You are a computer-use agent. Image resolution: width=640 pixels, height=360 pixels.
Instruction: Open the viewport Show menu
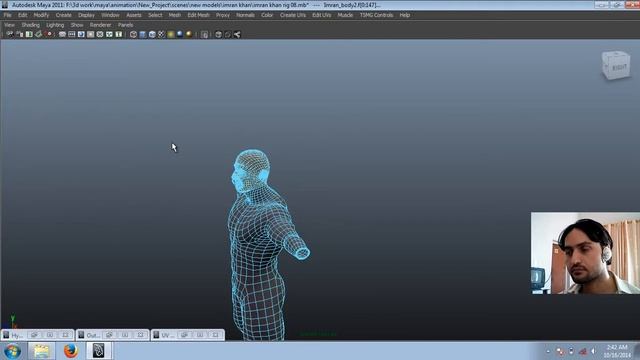tap(77, 25)
